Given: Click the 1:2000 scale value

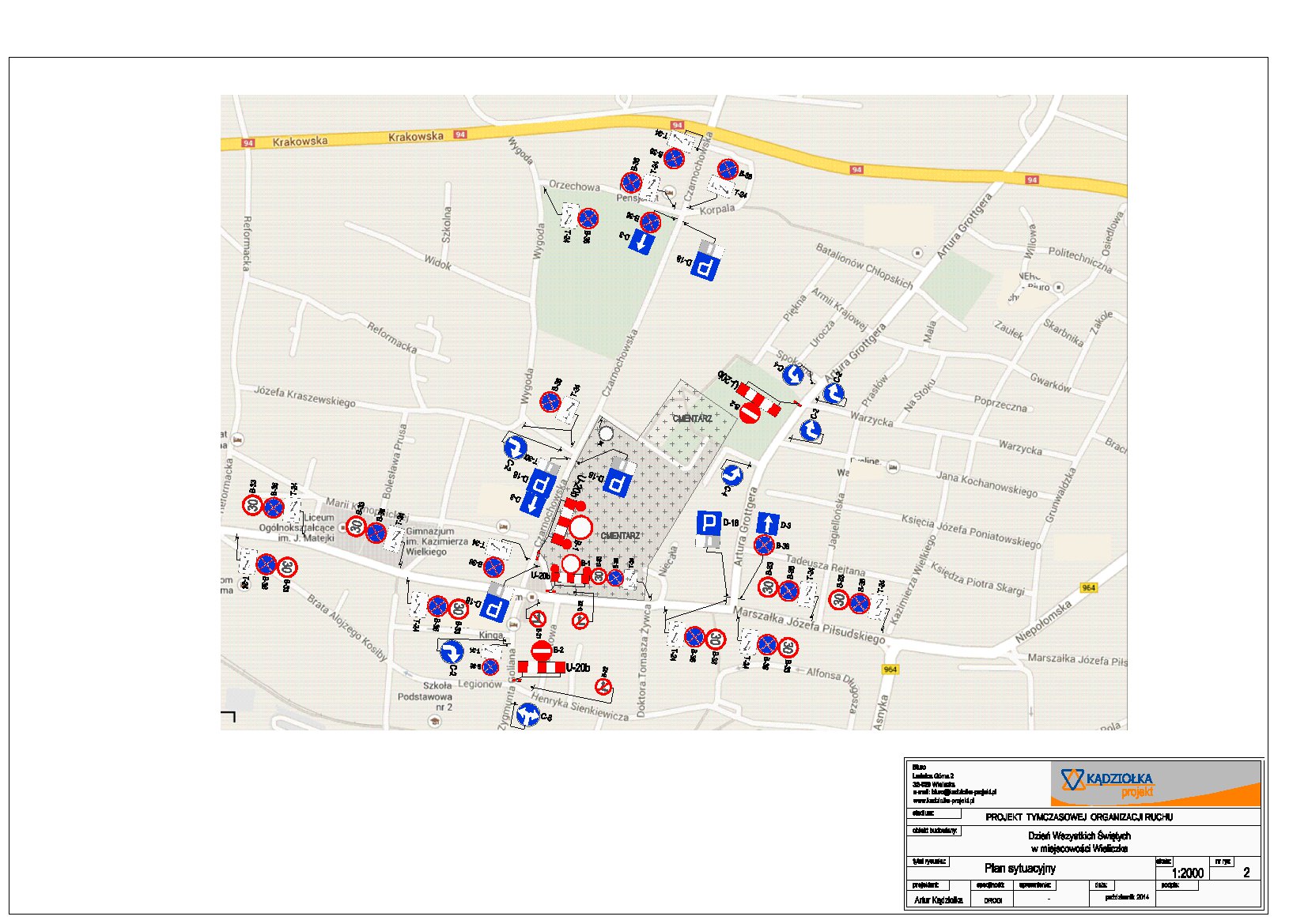Looking at the screenshot, I should click(x=1187, y=873).
